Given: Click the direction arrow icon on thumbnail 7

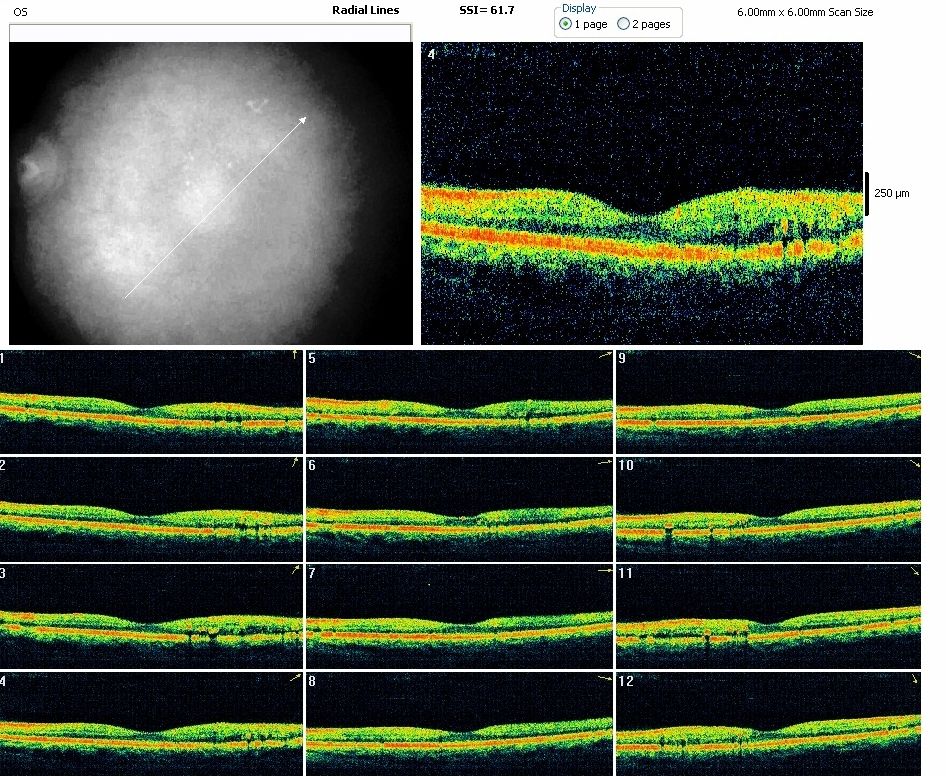Looking at the screenshot, I should pyautogui.click(x=604, y=570).
